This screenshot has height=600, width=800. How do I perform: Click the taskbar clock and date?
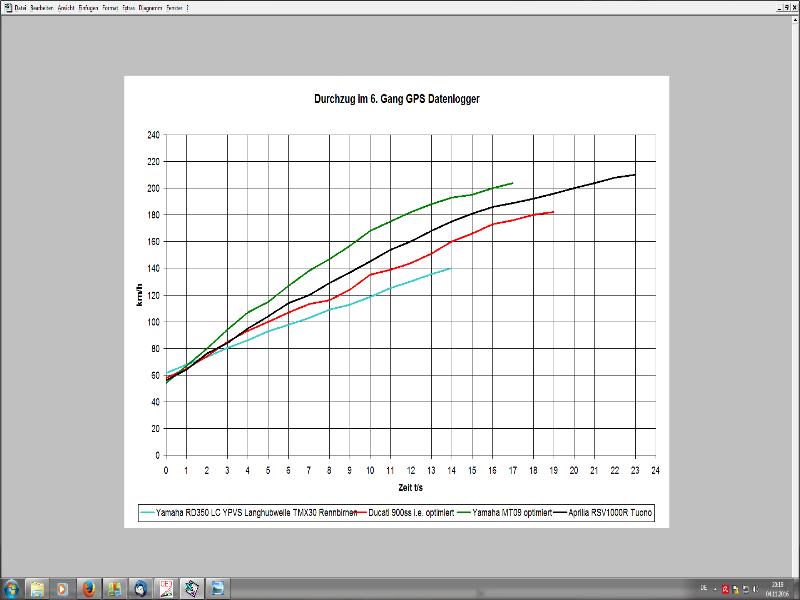(x=777, y=588)
